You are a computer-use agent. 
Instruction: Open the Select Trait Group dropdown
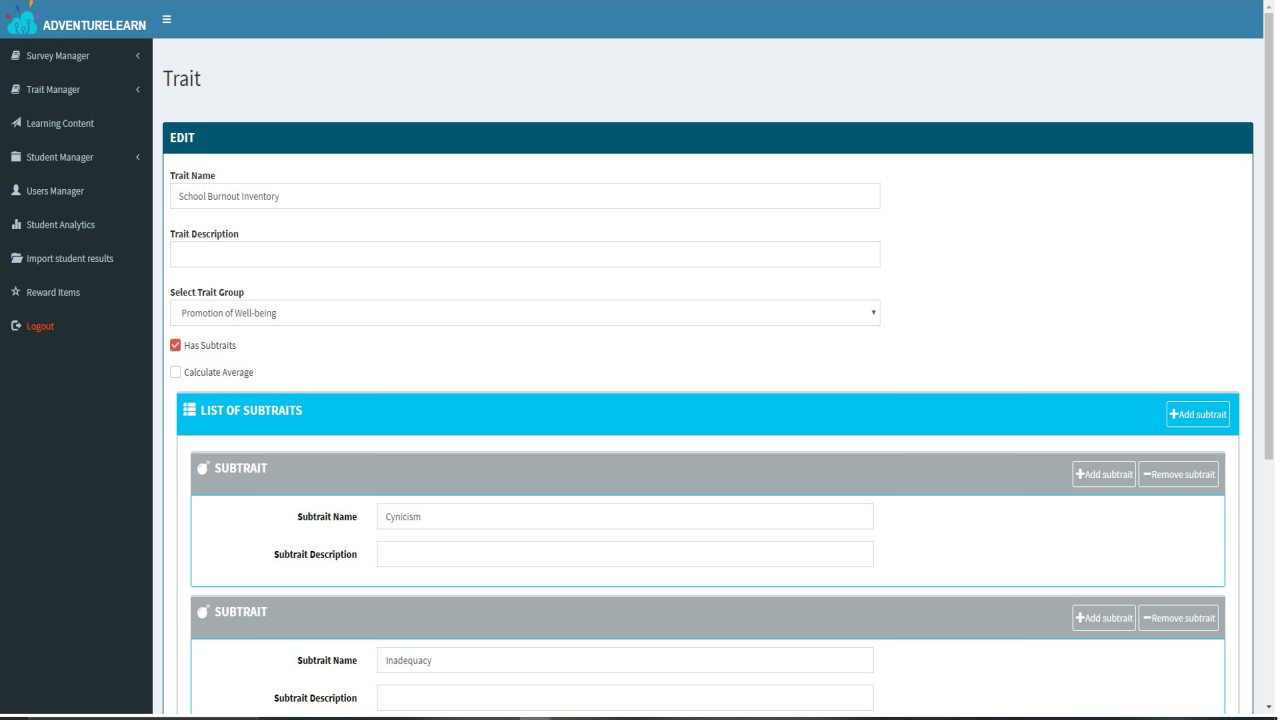[524, 313]
